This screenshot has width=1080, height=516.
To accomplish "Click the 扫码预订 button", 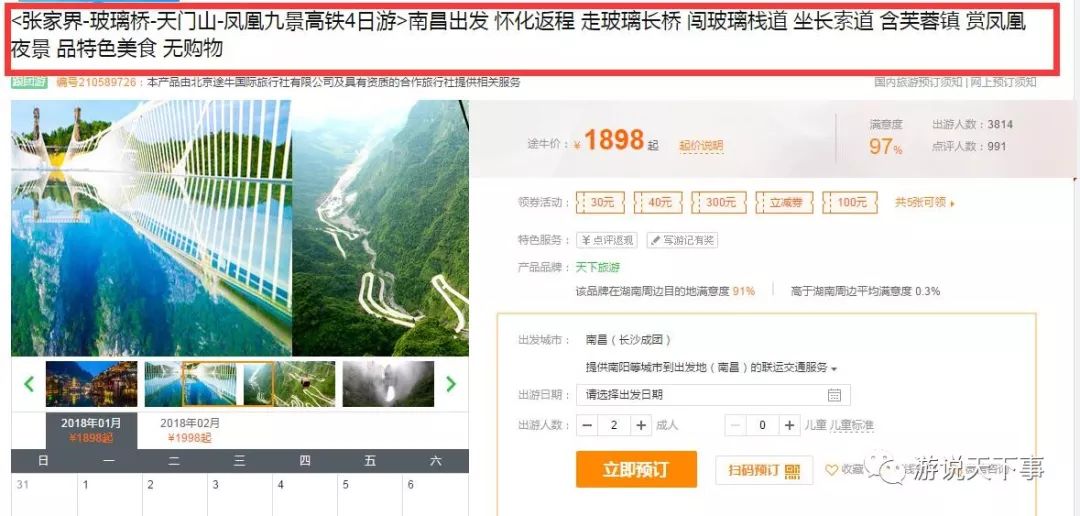I will click(764, 470).
